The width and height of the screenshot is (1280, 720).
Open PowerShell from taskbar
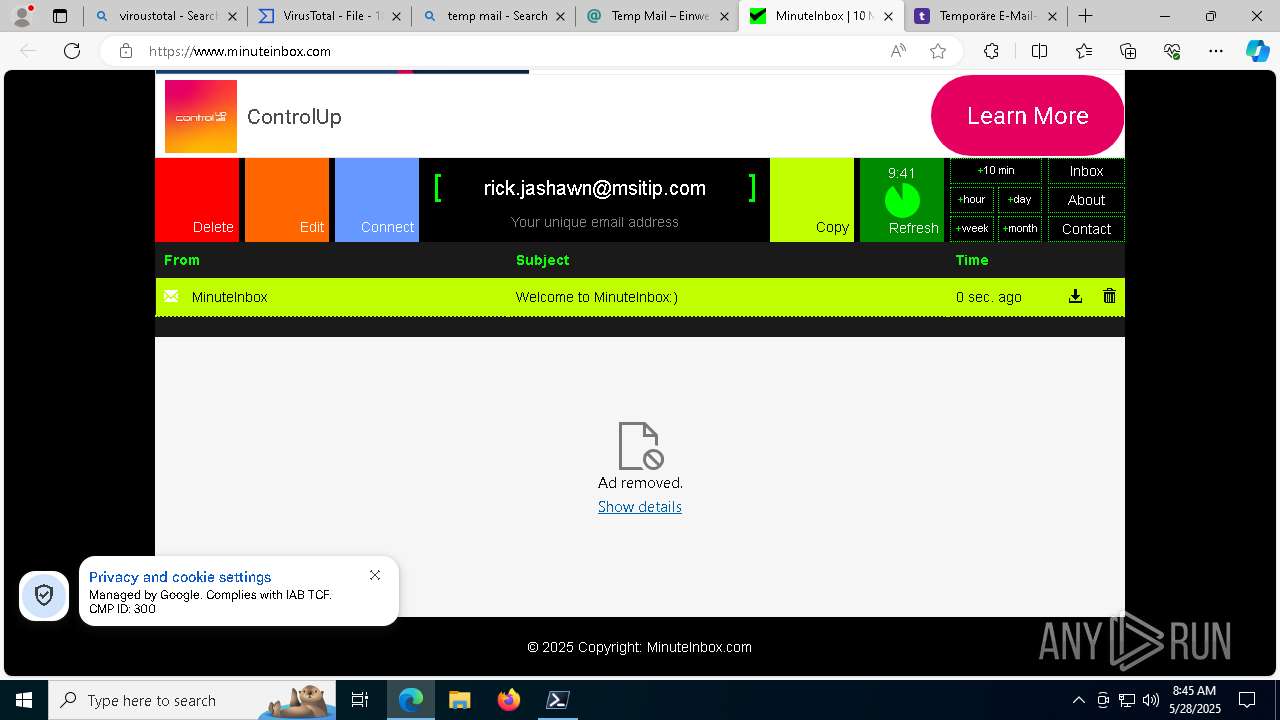tap(557, 700)
